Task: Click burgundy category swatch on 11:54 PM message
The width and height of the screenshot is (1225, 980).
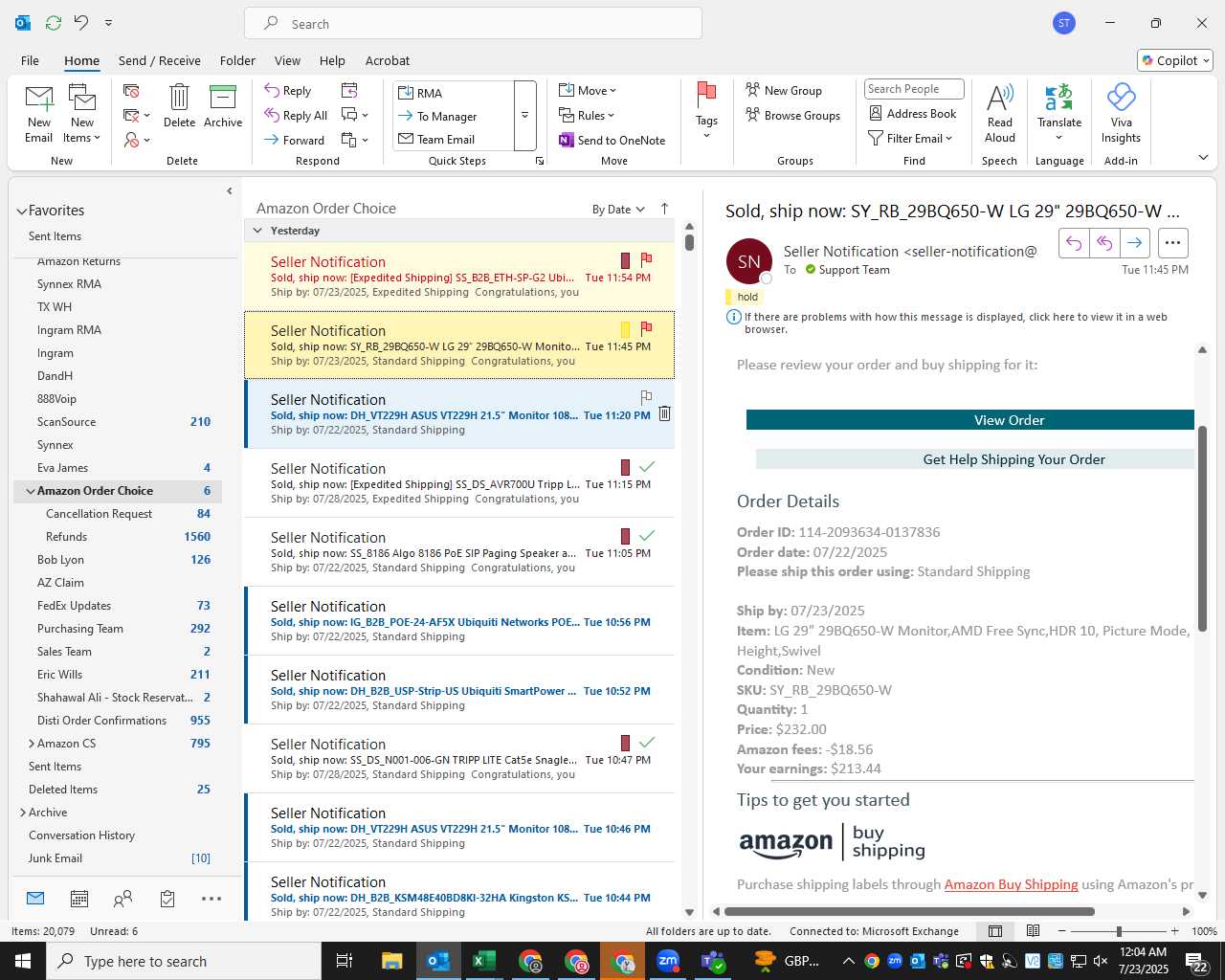Action: pyautogui.click(x=625, y=260)
